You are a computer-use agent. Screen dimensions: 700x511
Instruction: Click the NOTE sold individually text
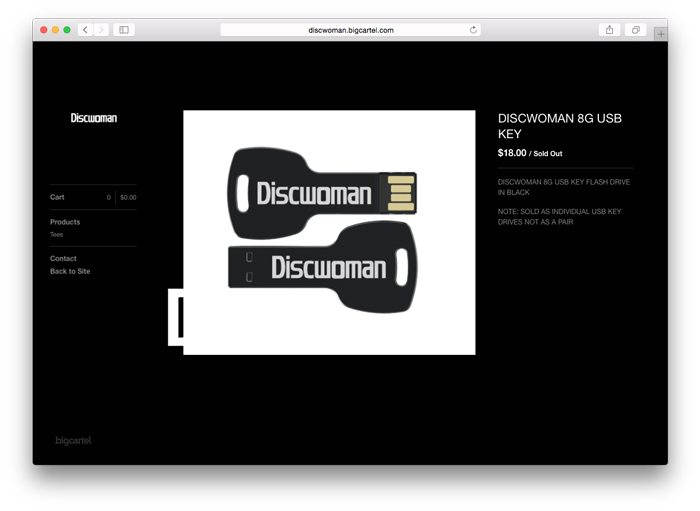(x=559, y=216)
